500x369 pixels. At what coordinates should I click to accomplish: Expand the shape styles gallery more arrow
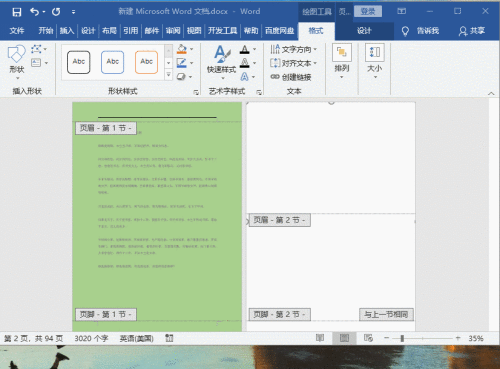pyautogui.click(x=169, y=75)
